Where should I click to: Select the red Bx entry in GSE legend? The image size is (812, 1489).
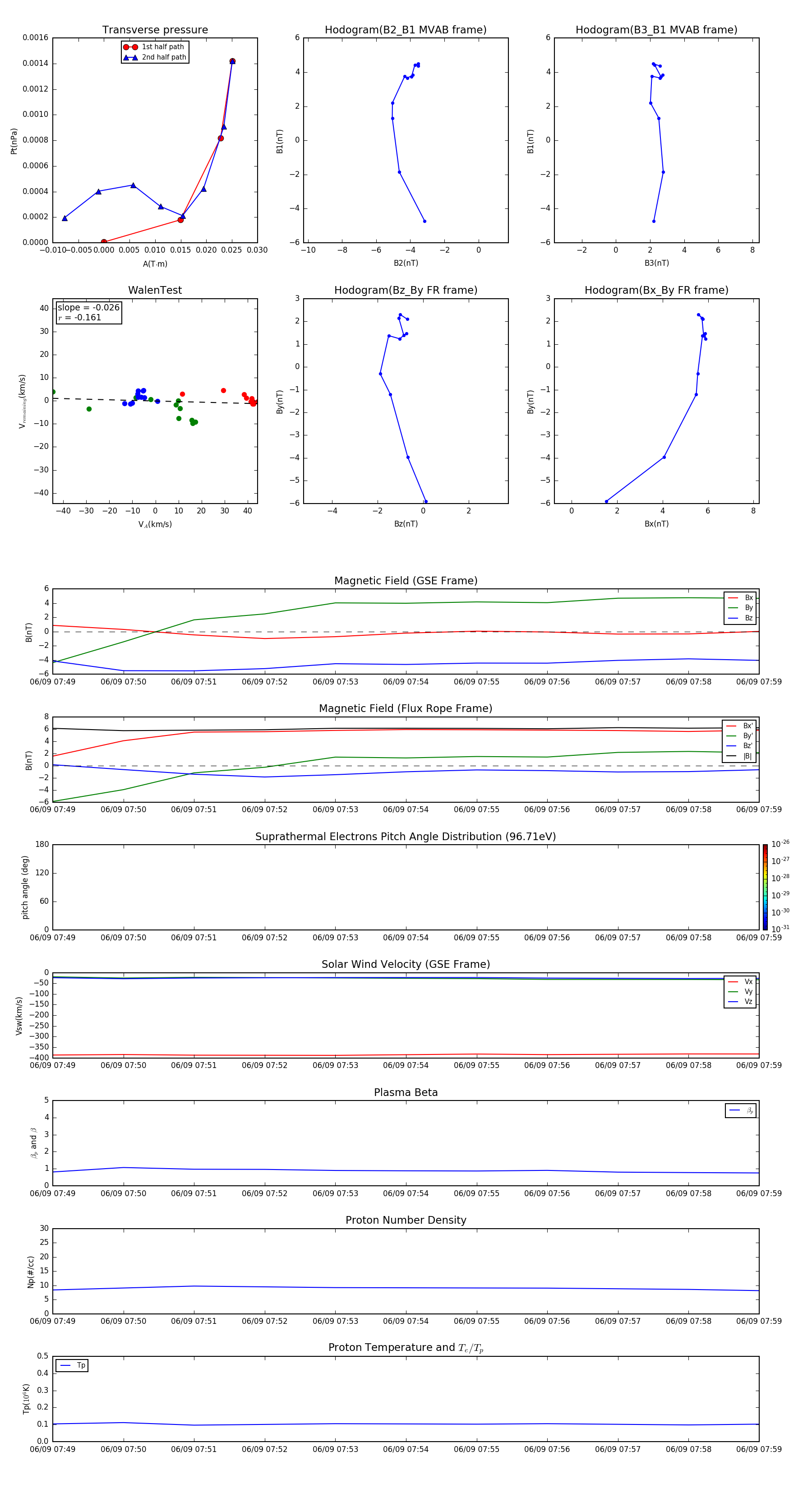740,598
